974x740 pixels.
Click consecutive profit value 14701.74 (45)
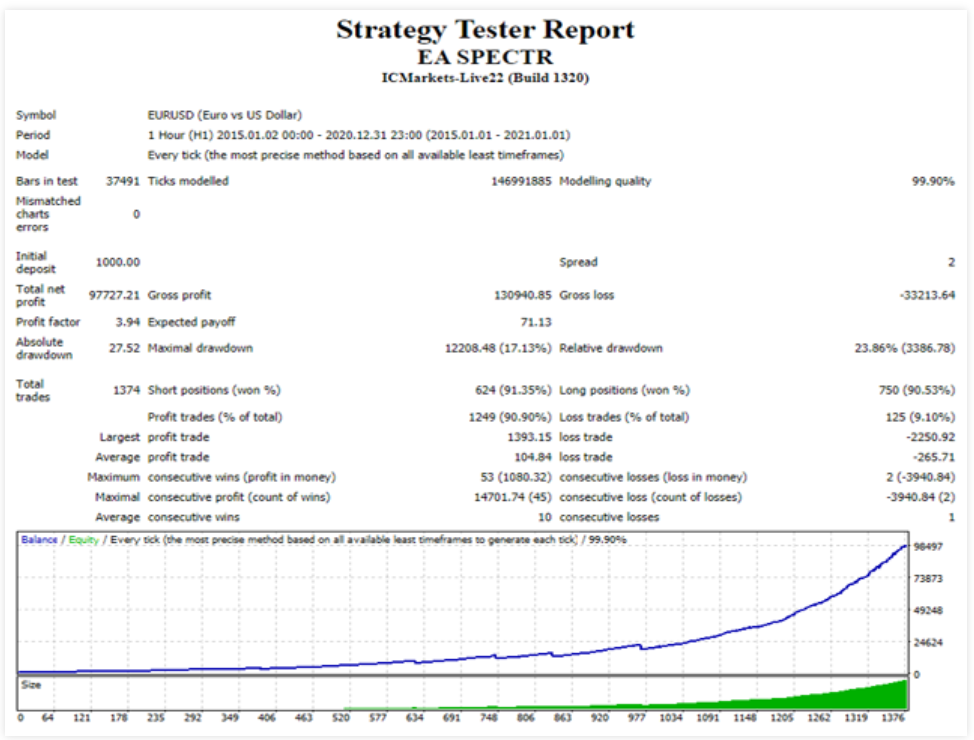pyautogui.click(x=512, y=497)
